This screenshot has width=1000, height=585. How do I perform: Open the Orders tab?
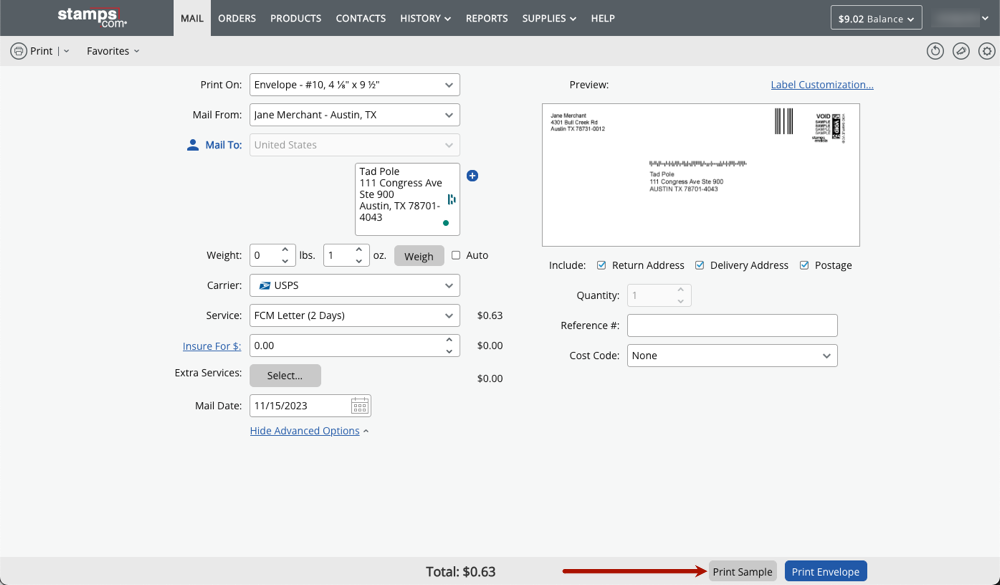pyautogui.click(x=237, y=18)
